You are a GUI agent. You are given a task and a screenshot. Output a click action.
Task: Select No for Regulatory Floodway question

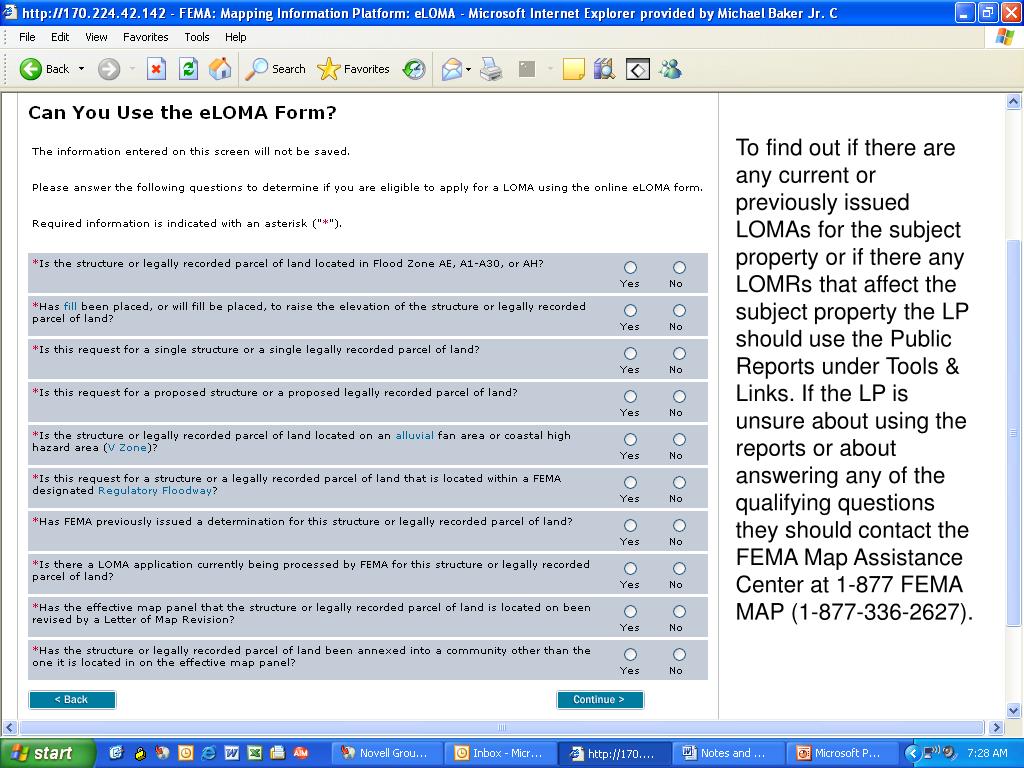click(679, 482)
